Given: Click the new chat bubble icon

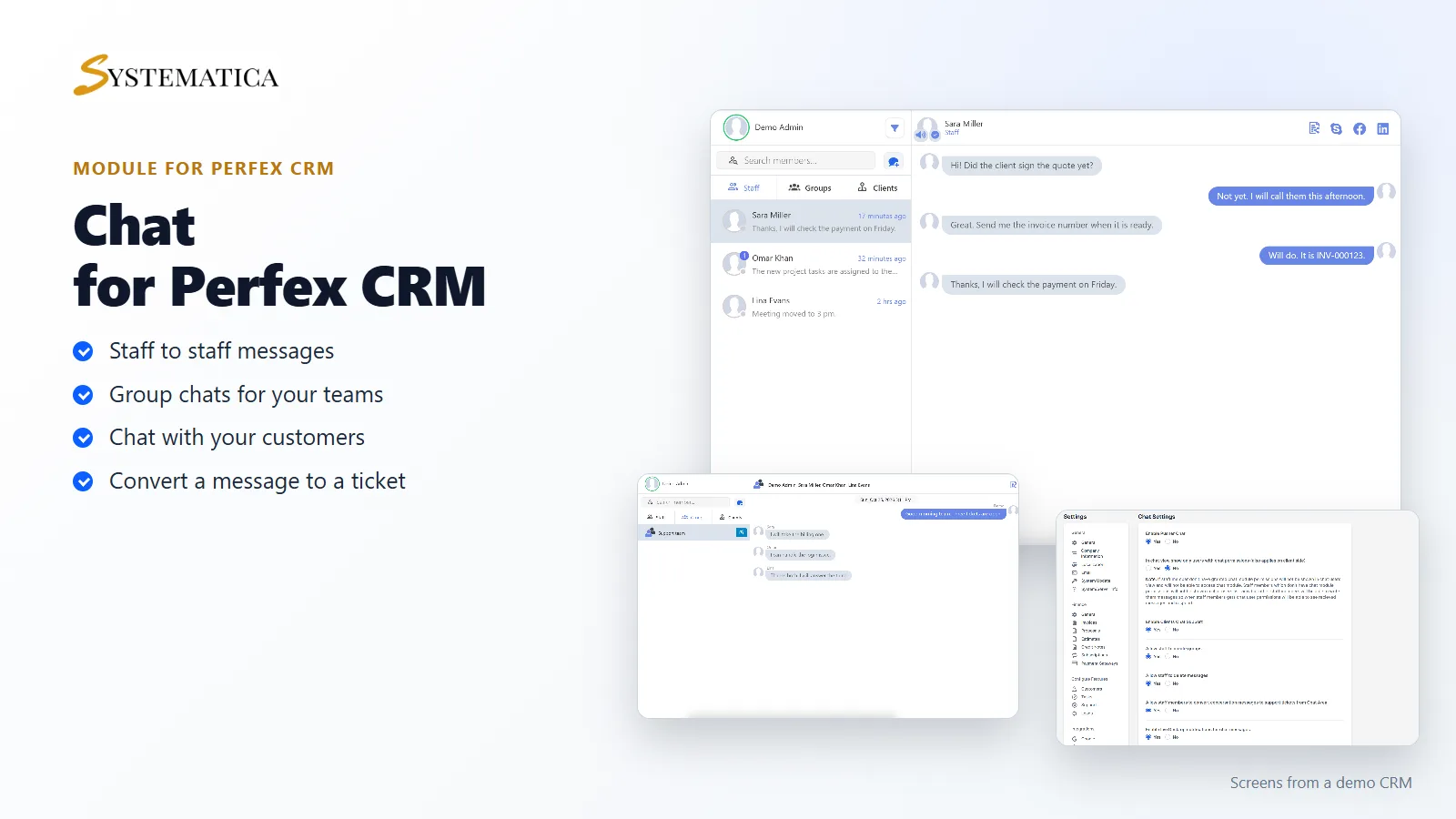Looking at the screenshot, I should click(894, 161).
